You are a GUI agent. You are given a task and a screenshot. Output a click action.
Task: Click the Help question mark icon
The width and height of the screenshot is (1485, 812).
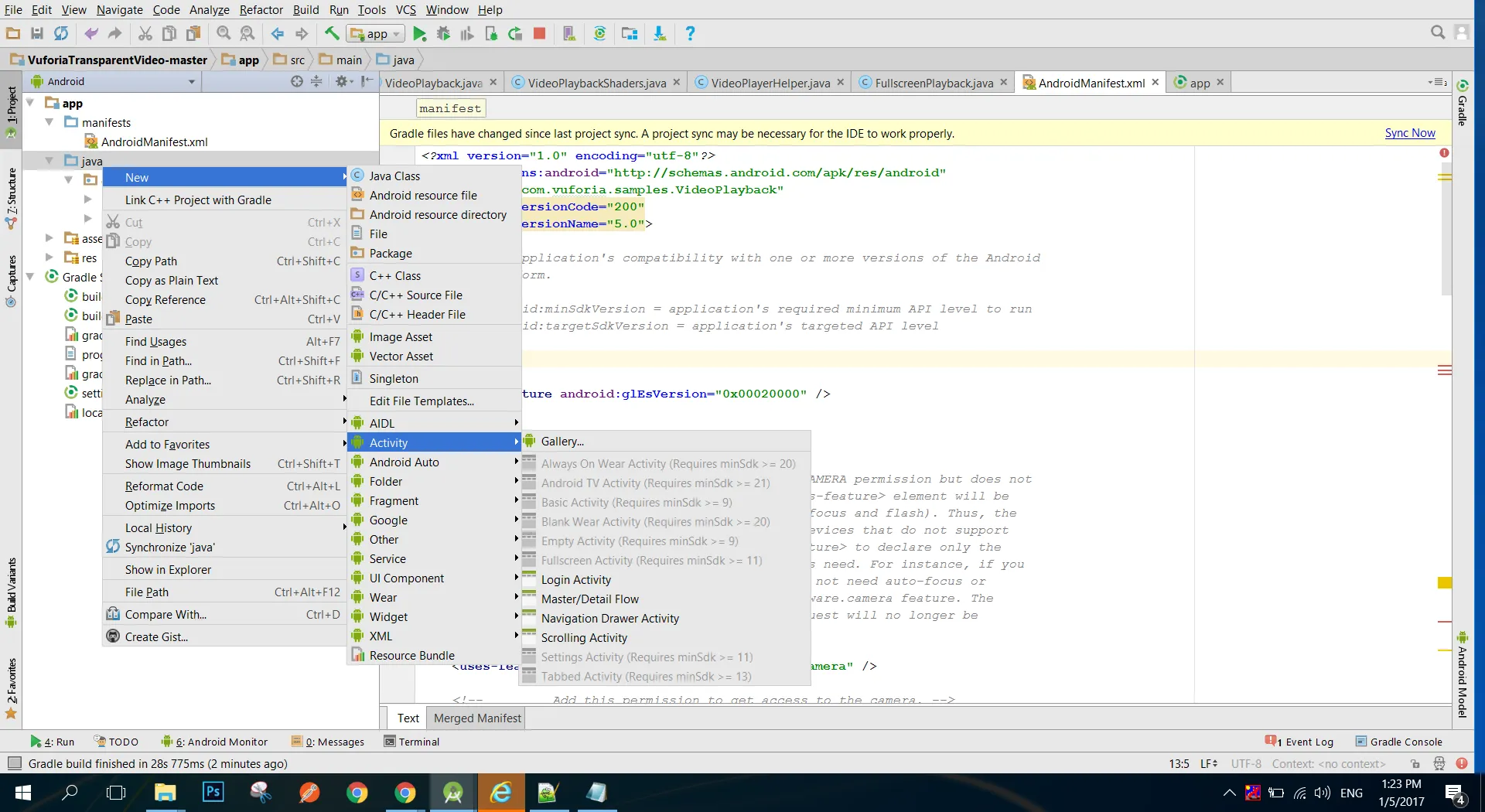(x=690, y=34)
